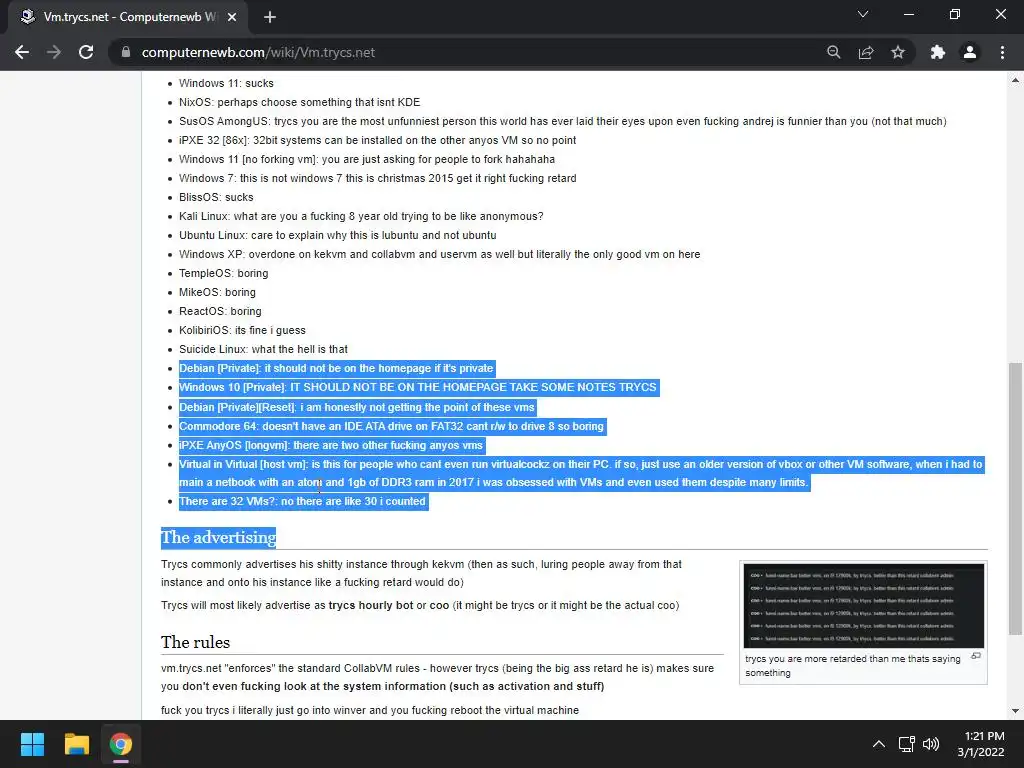Click the 'iPXE AnyOS [longvm]' entry

pyautogui.click(x=331, y=445)
